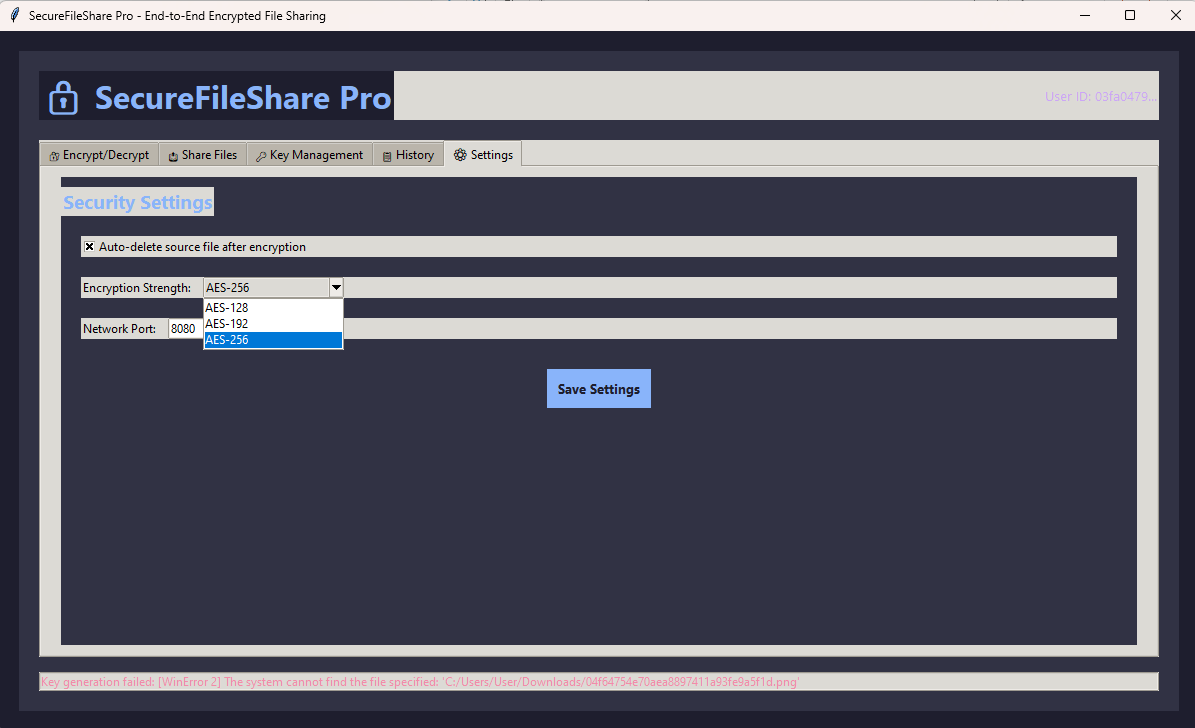The width and height of the screenshot is (1195, 728).
Task: Collapse the Encryption Strength dropdown arrow
Action: pos(336,288)
